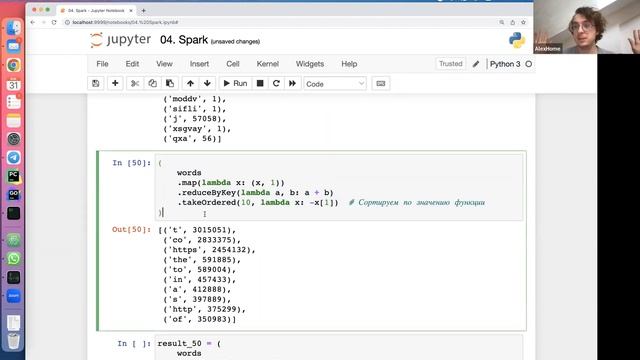Open the Kernel menu
This screenshot has height=360, width=640.
coord(268,64)
